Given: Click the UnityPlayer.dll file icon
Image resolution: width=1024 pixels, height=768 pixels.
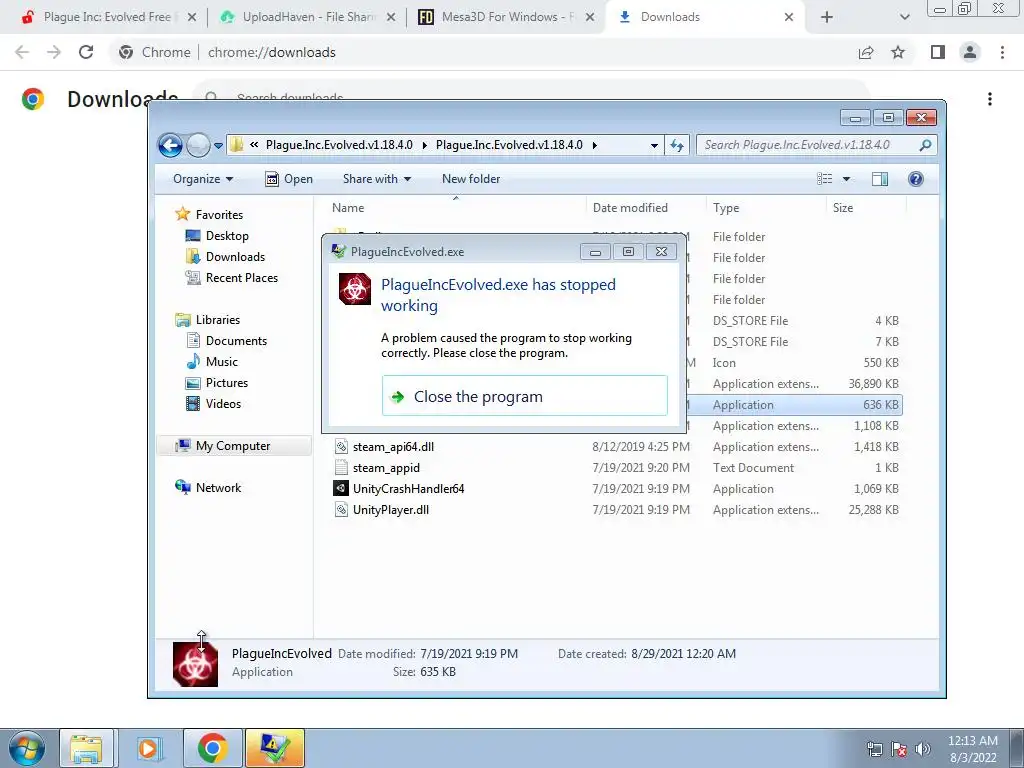Looking at the screenshot, I should point(341,509).
